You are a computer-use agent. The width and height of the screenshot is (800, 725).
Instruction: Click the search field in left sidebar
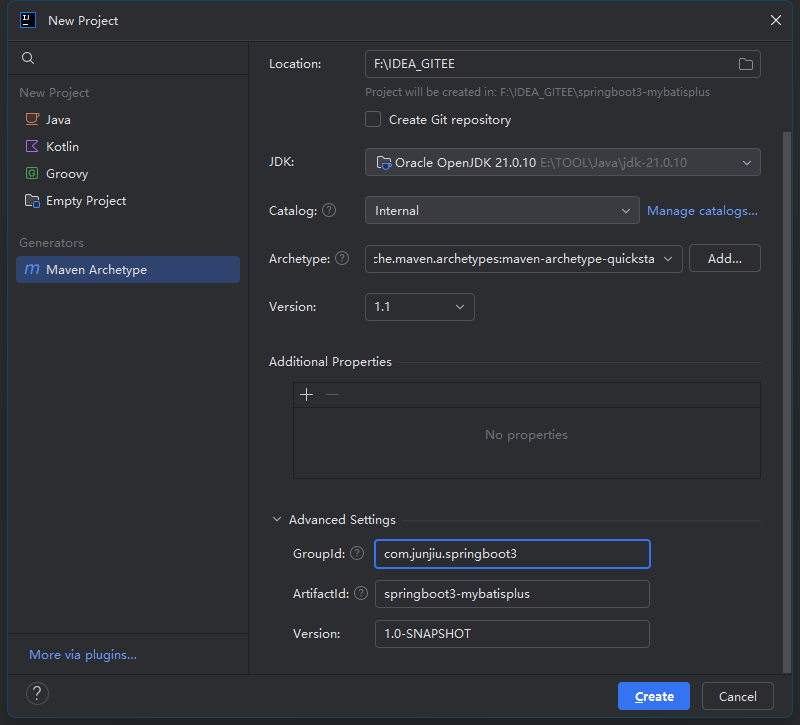128,58
